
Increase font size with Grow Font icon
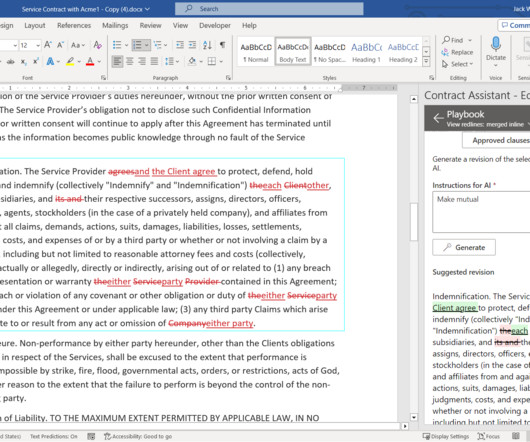[x=48, y=45]
